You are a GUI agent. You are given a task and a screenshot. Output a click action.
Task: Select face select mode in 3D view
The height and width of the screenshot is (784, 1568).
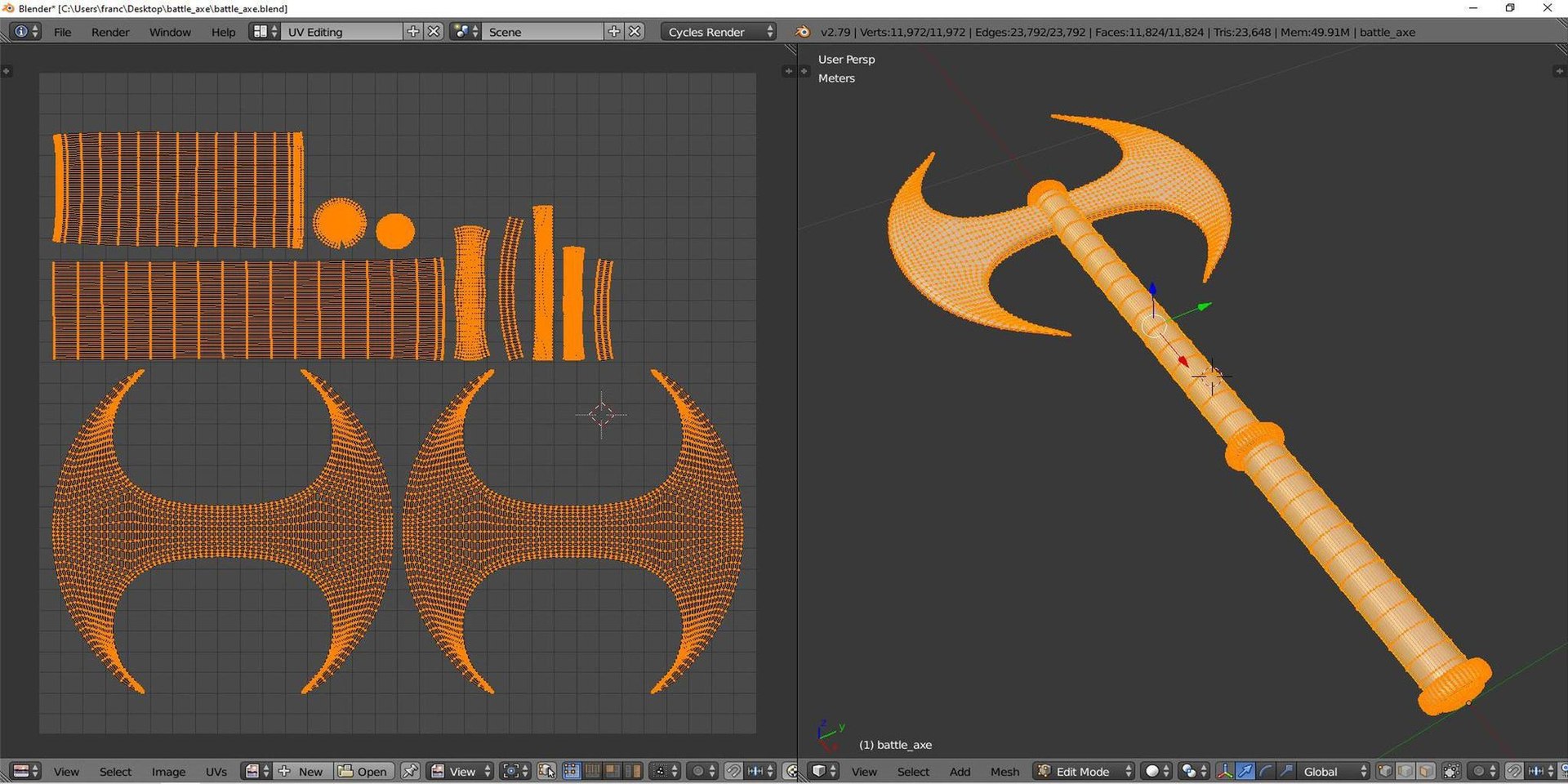(x=1426, y=771)
